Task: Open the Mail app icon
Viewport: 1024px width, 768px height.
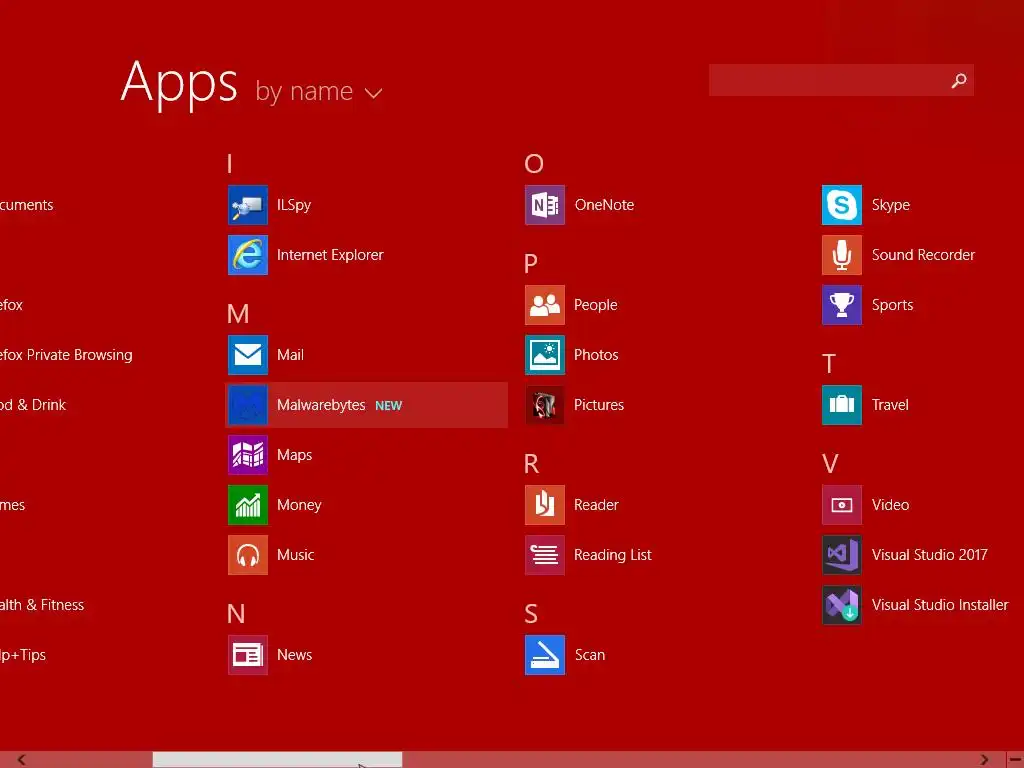Action: click(248, 355)
